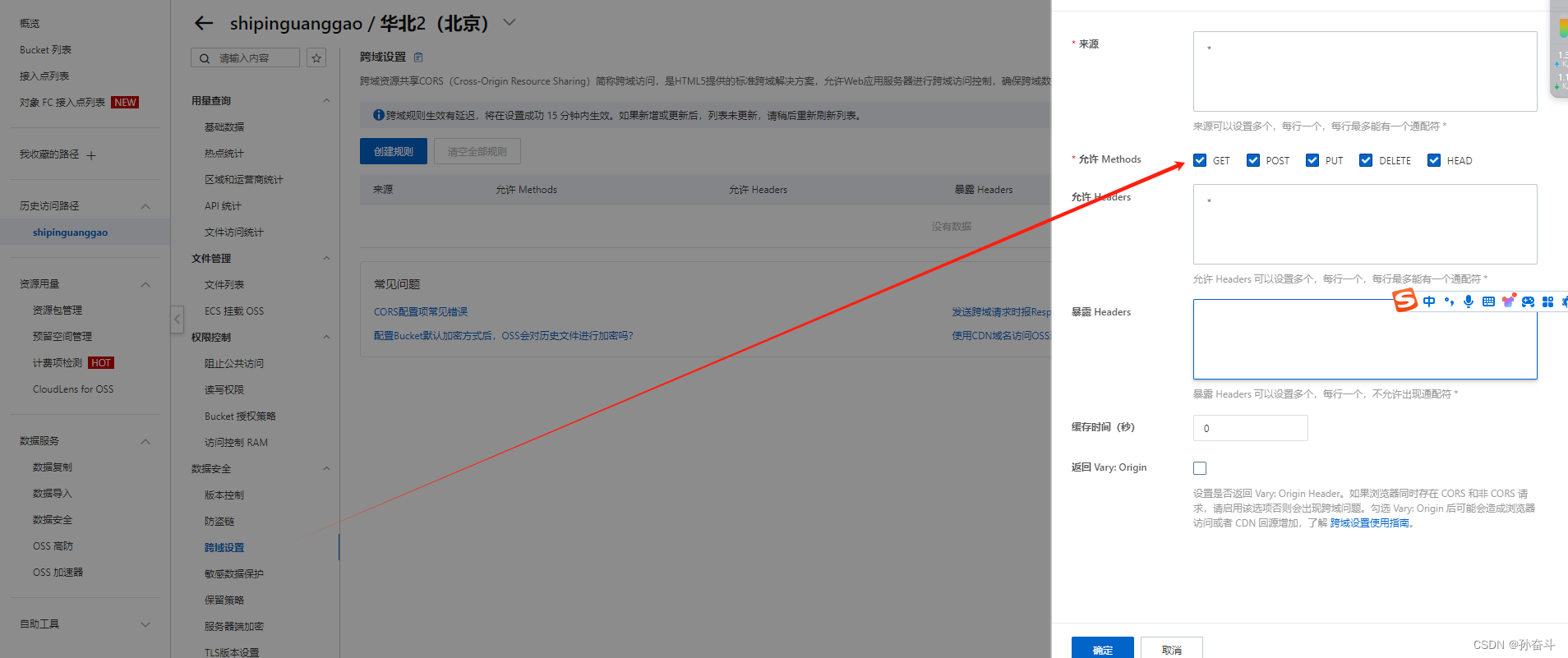Click the search magnifier in menu search box
This screenshot has width=1568, height=658.
[204, 58]
